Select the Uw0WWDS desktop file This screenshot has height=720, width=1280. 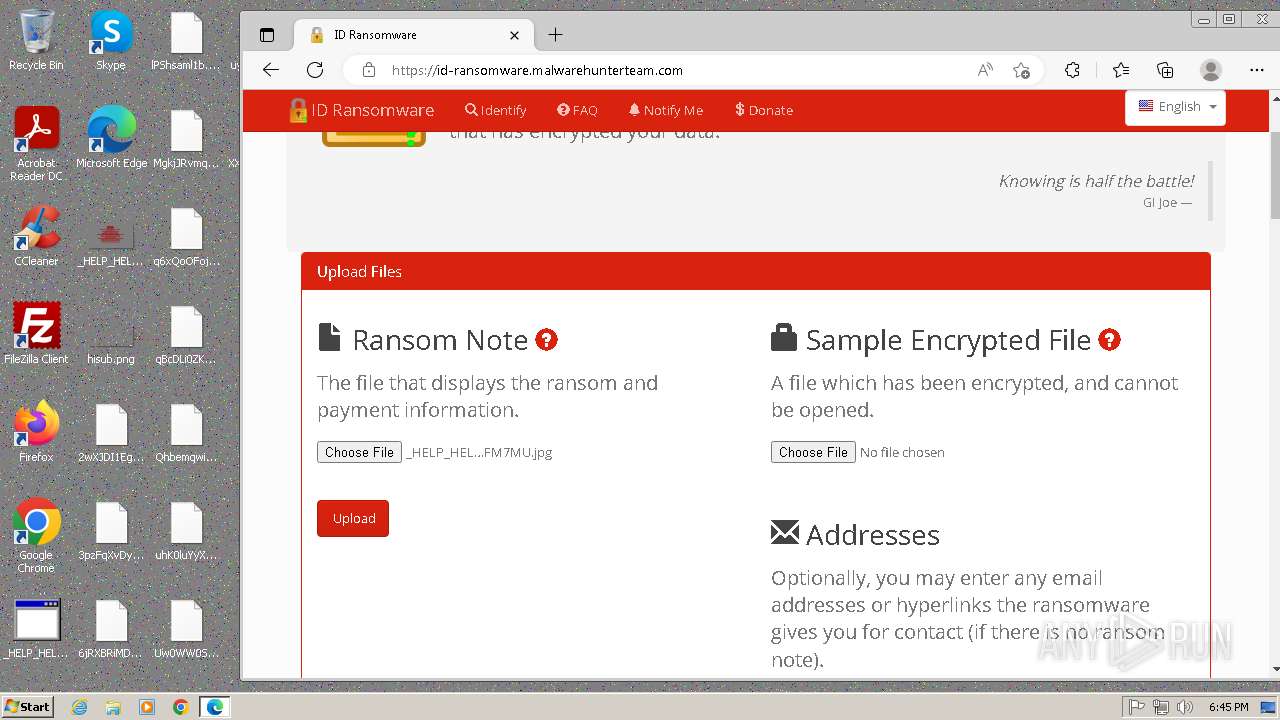tap(186, 628)
